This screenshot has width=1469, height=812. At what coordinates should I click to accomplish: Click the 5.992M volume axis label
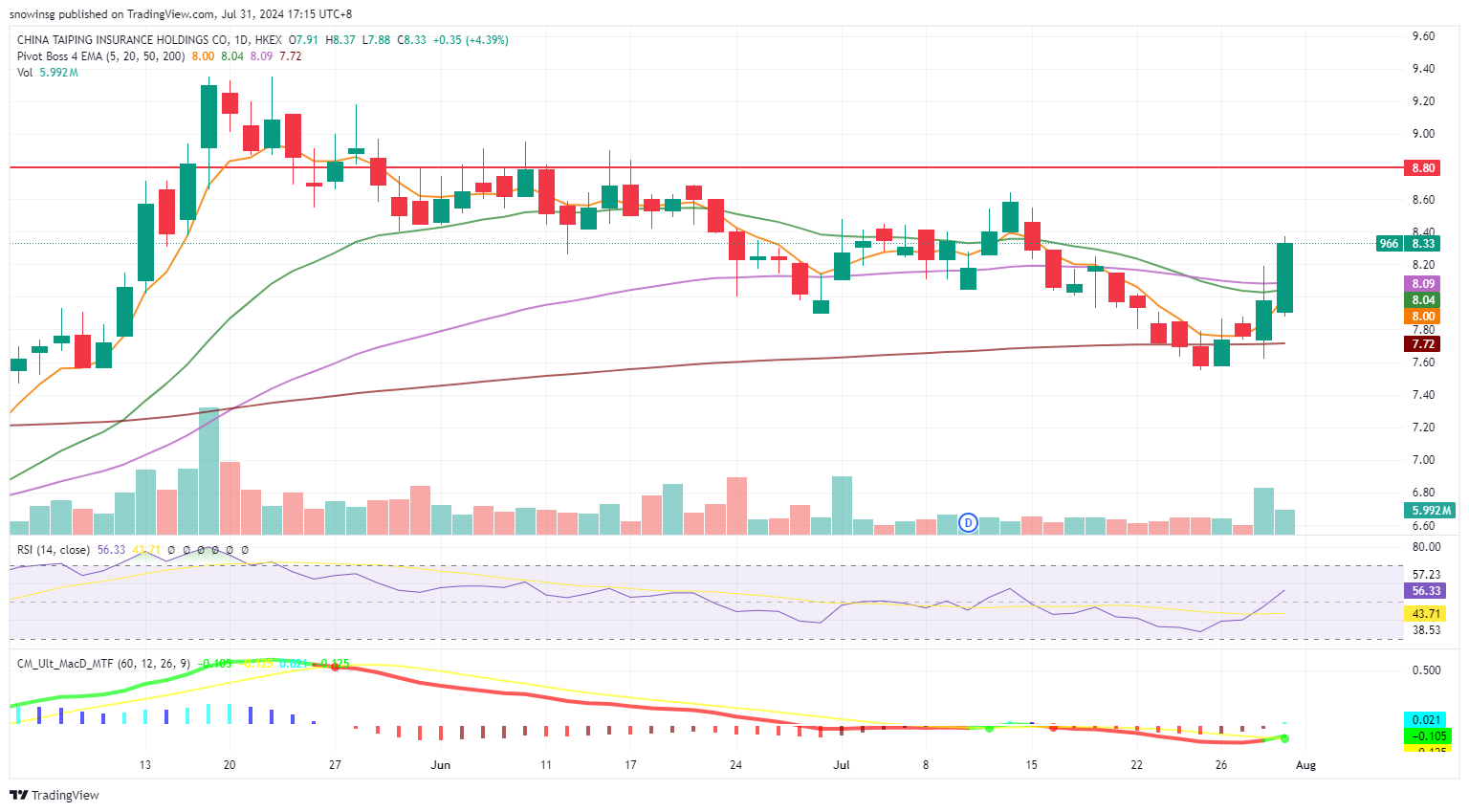click(x=1429, y=511)
